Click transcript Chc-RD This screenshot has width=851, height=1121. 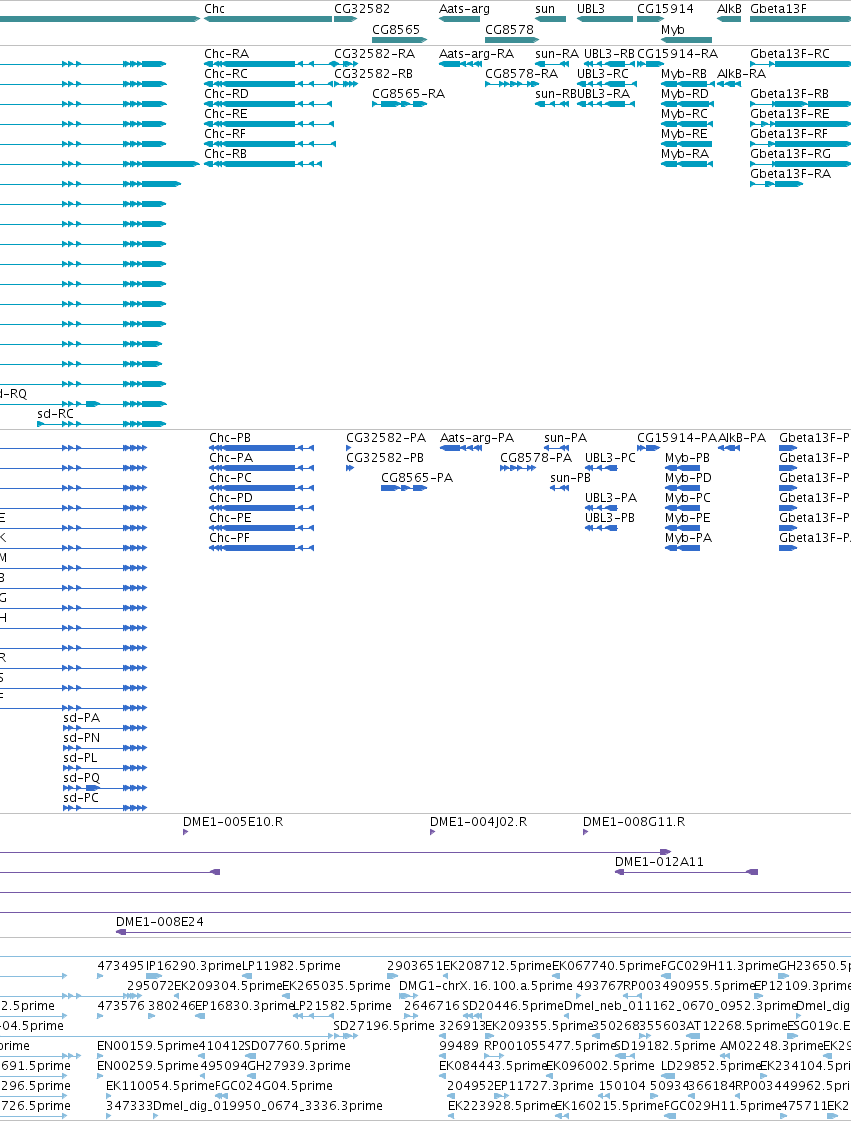pyautogui.click(x=227, y=94)
